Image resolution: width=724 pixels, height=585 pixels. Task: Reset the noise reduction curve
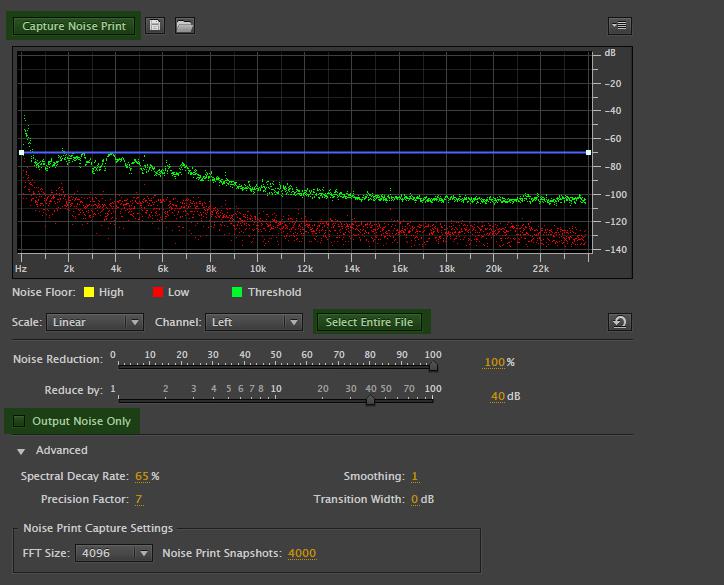click(x=620, y=322)
